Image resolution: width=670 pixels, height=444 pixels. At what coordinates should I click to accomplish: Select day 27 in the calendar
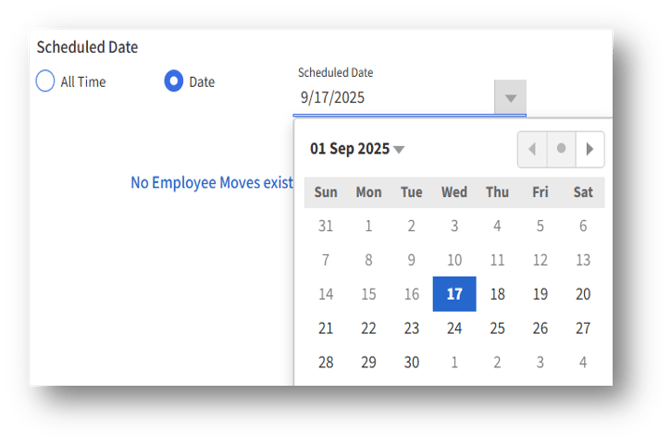point(583,328)
